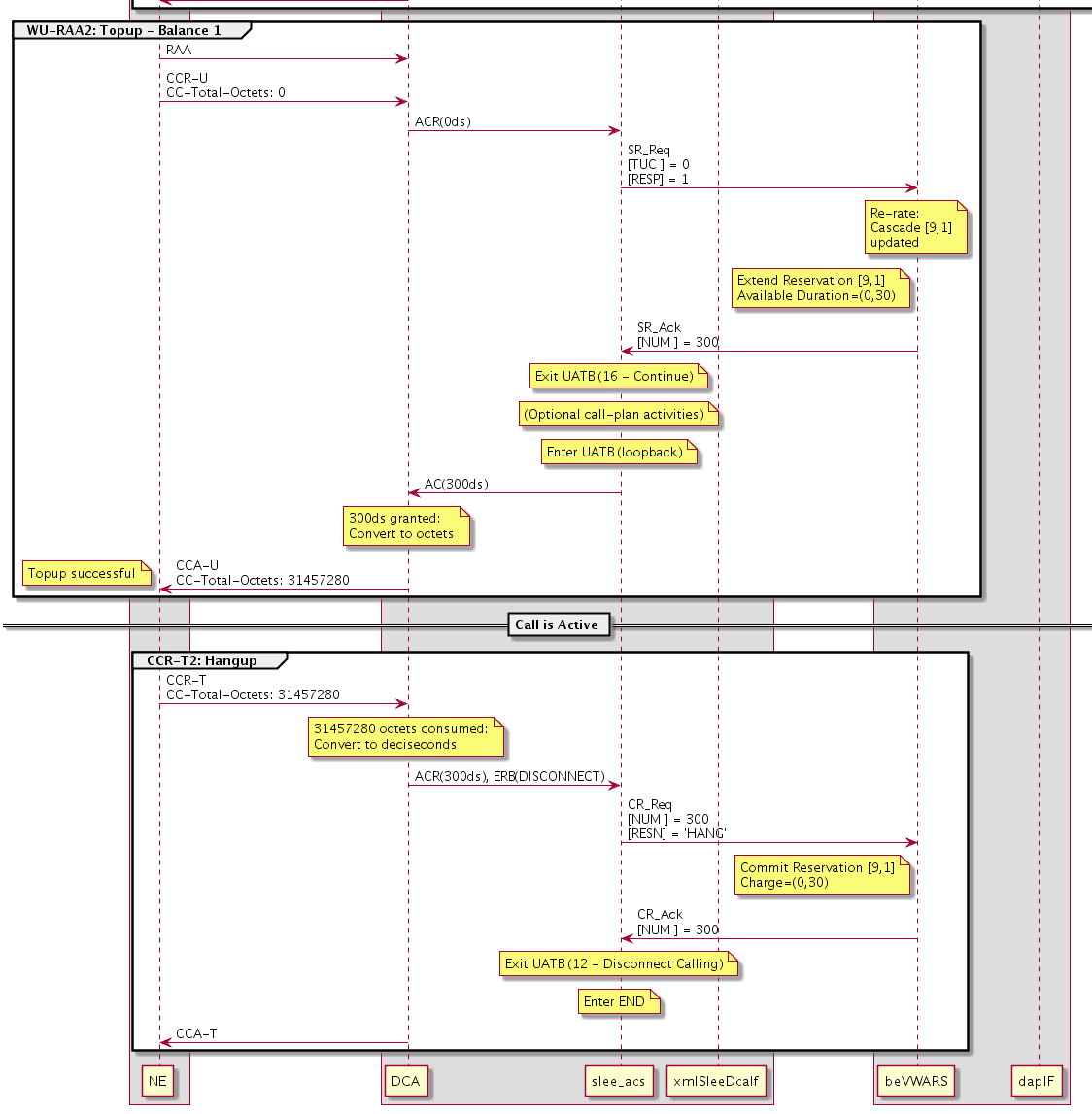Click the slee_acs participant label
This screenshot has width=1092, height=1114.
coord(619,1081)
